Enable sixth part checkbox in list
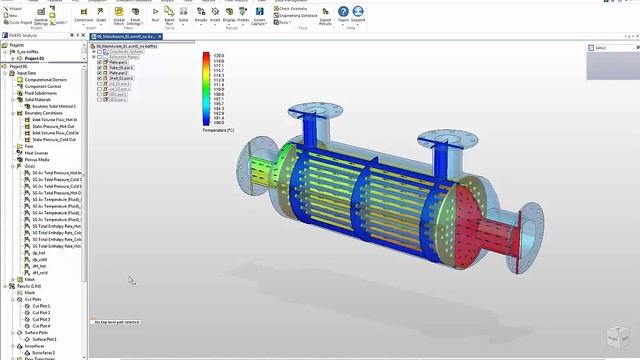This screenshot has width=640, height=360. pos(100,89)
